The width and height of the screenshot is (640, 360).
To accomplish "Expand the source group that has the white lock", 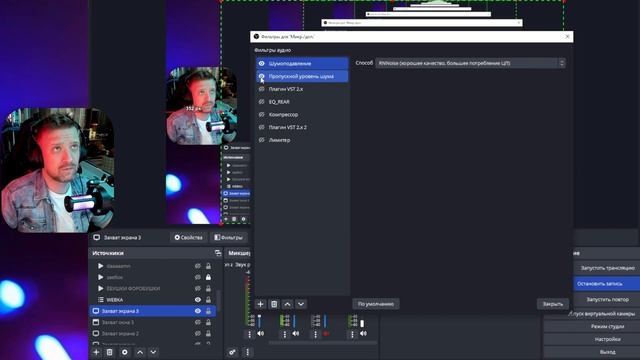I will 100,277.
